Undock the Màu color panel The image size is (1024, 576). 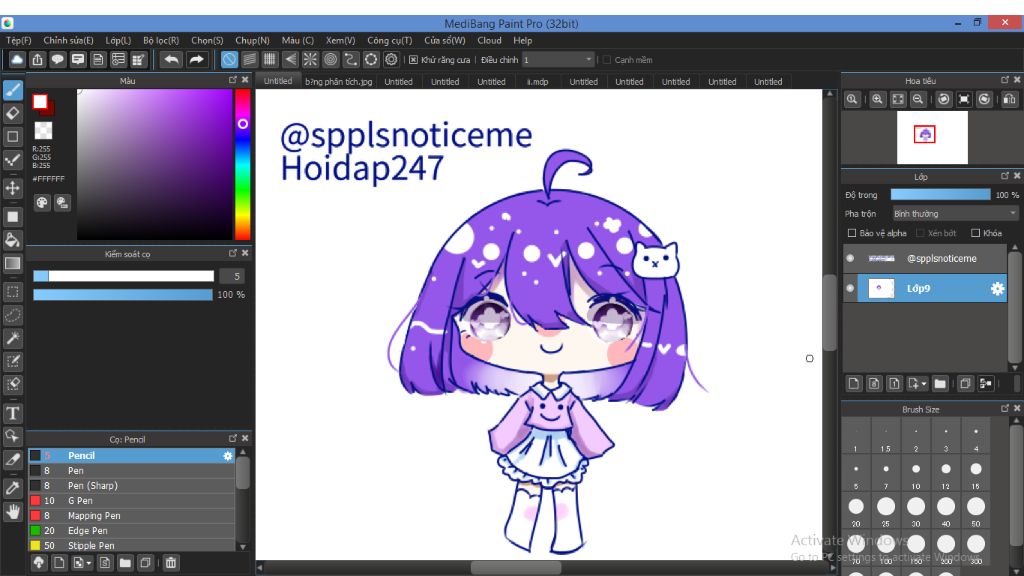232,80
